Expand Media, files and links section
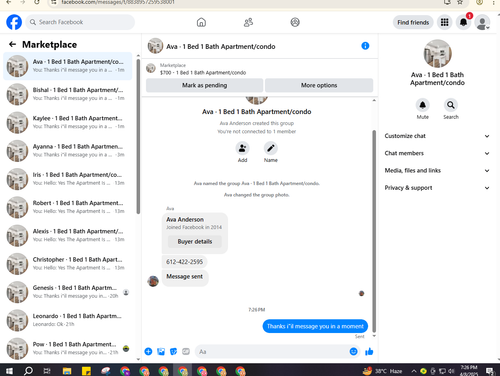Viewport: 500px width, 376px height. [437, 171]
